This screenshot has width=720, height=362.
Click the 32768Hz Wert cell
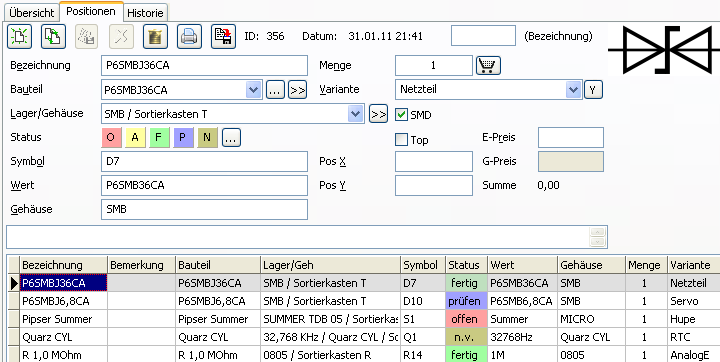523,337
